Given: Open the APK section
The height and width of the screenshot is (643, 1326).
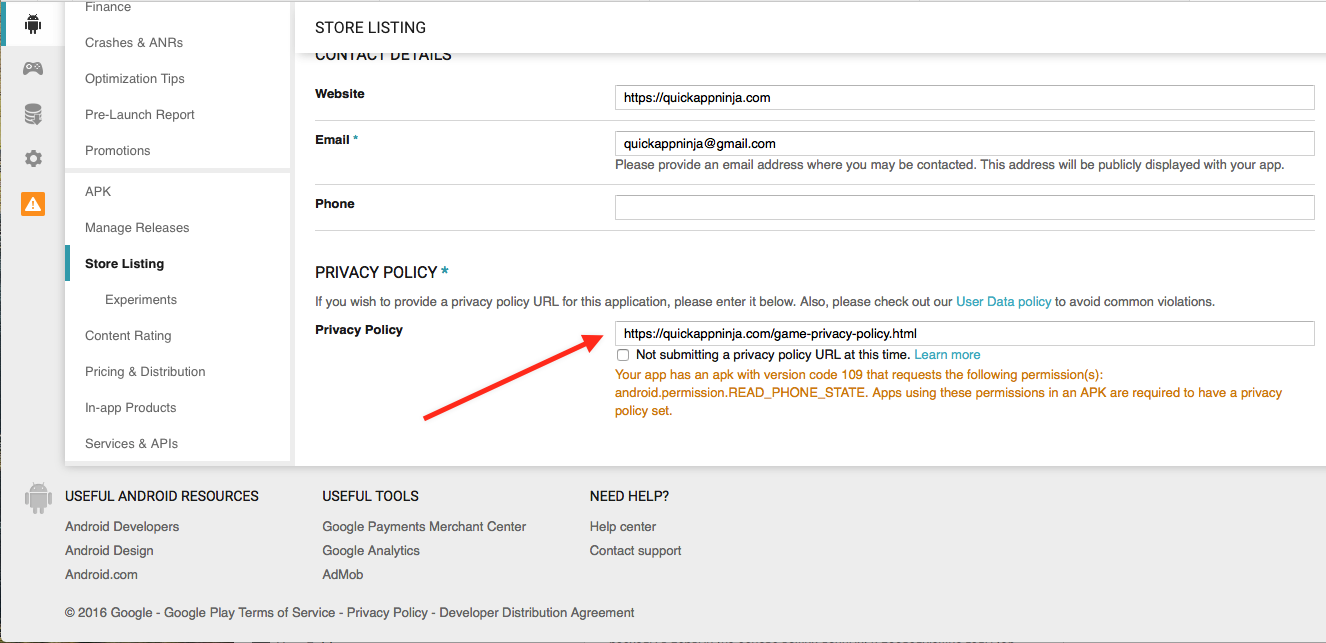Looking at the screenshot, I should tap(98, 192).
